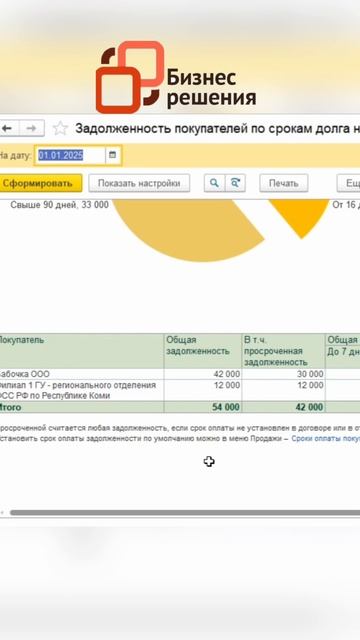Add report to favorites with star icon

pyautogui.click(x=60, y=129)
